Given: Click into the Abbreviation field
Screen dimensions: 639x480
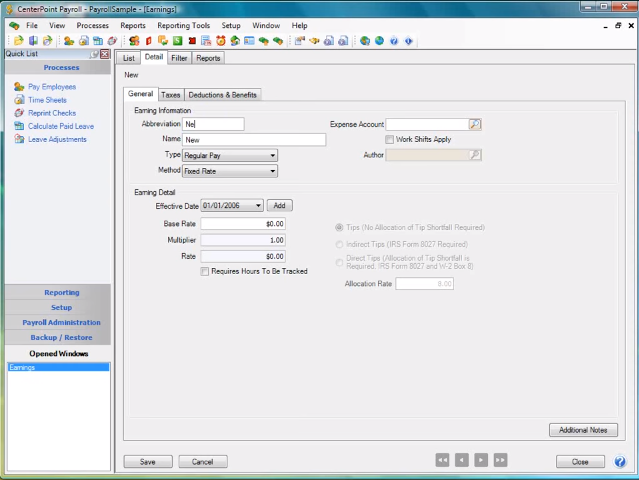Looking at the screenshot, I should click(213, 124).
